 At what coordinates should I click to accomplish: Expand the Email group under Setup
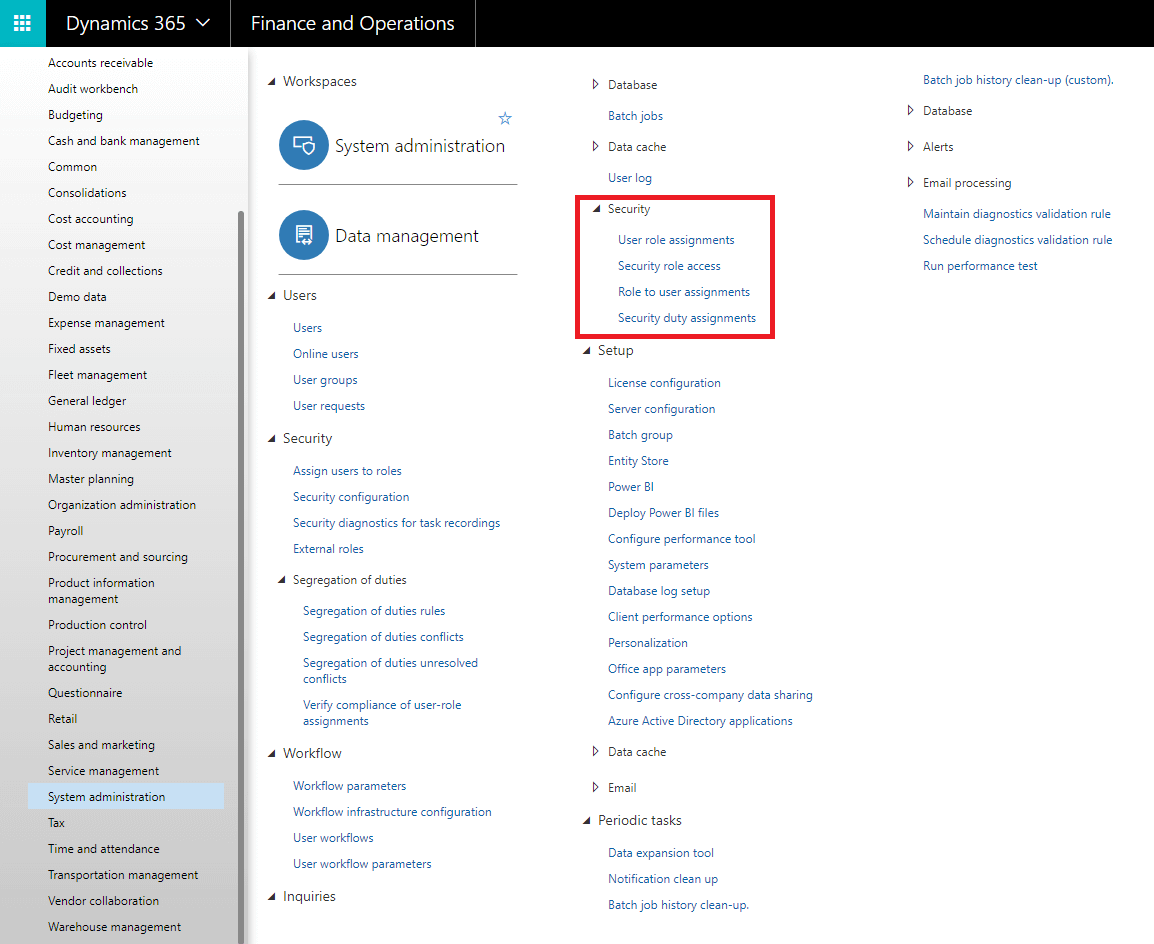[x=595, y=788]
